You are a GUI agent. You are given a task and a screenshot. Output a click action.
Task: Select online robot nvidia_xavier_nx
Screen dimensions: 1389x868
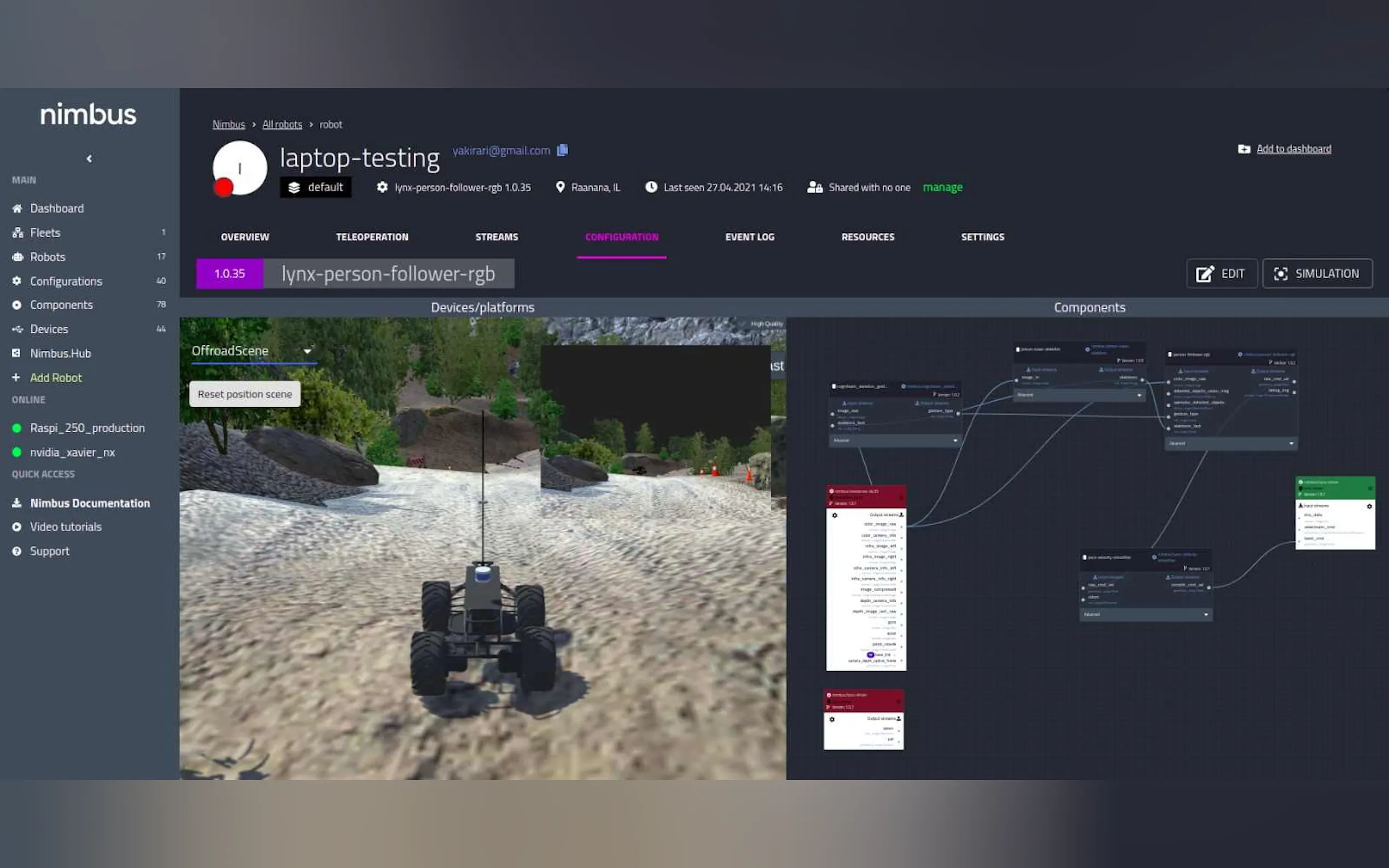point(72,453)
